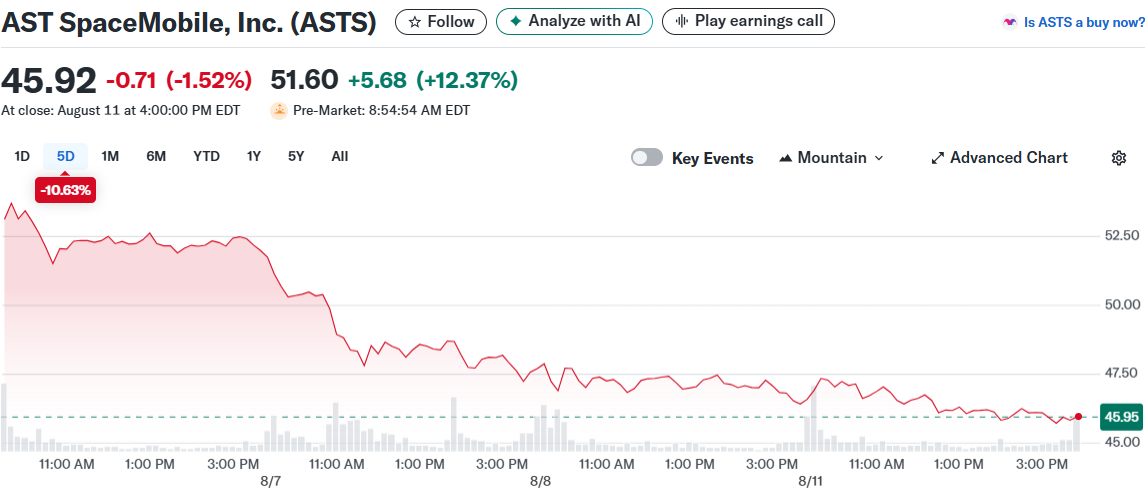Click the At close August 11 timestamp
The image size is (1146, 491).
121,111
